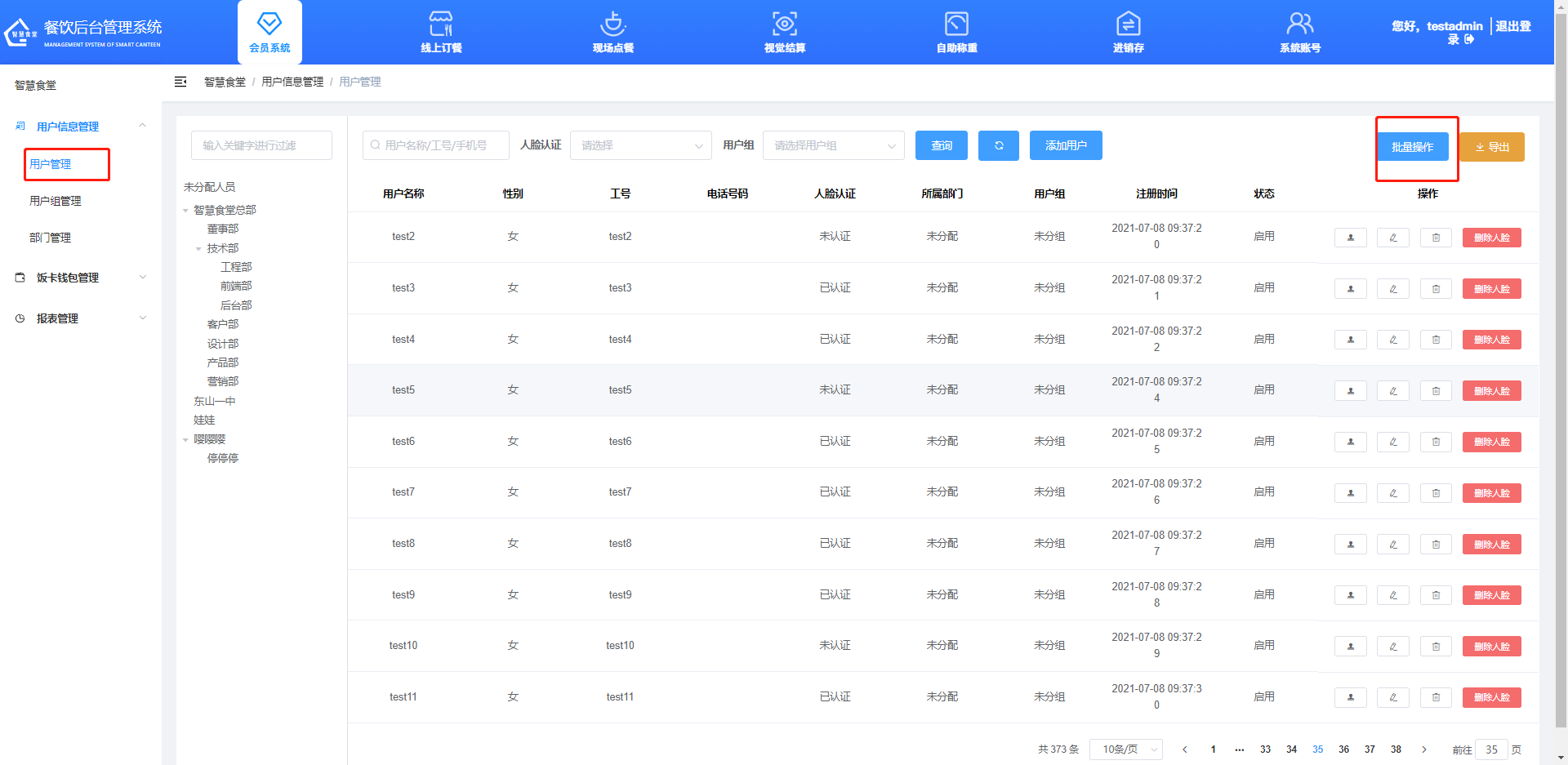The image size is (1568, 765).
Task: Click the 用户名称/工号/手机号 search field
Action: (436, 145)
